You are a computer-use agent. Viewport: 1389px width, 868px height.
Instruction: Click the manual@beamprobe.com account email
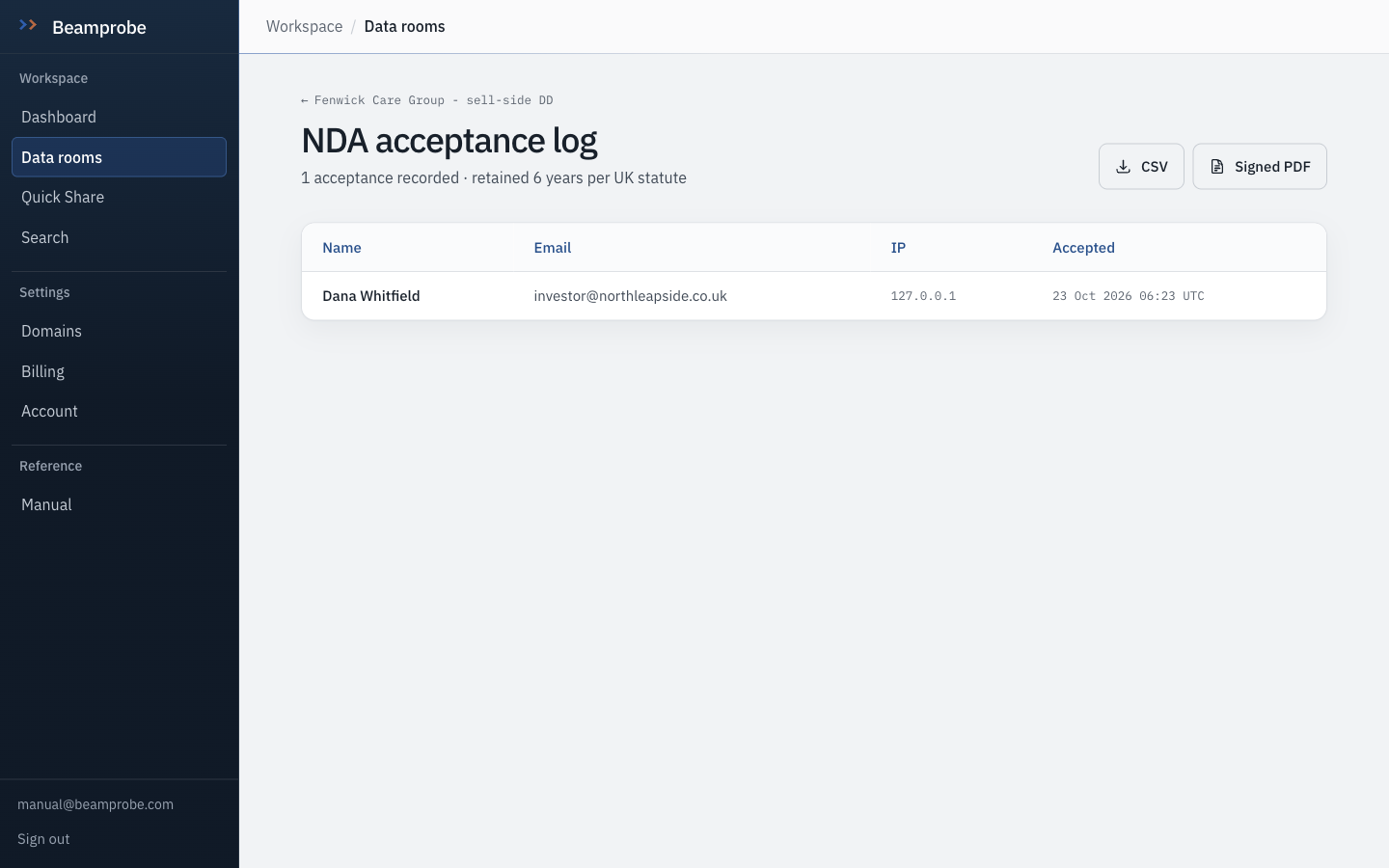tap(95, 804)
